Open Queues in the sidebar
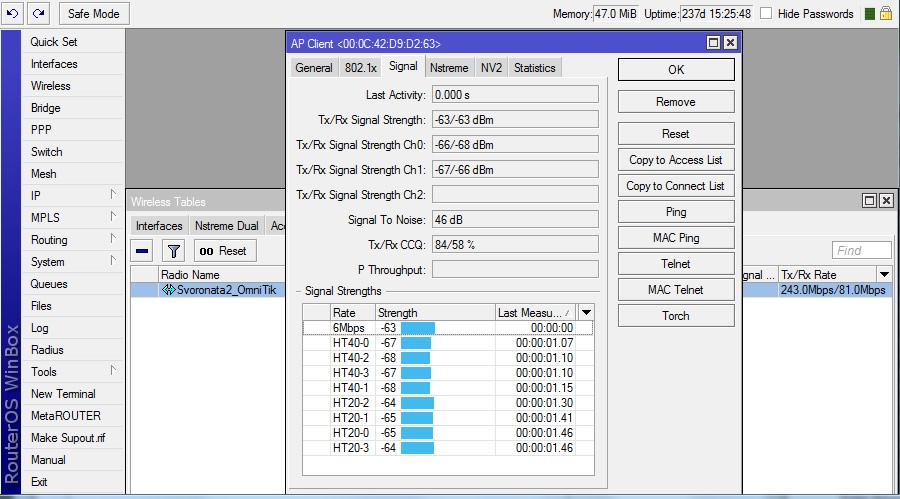Viewport: 900px width, 499px height. pos(49,284)
